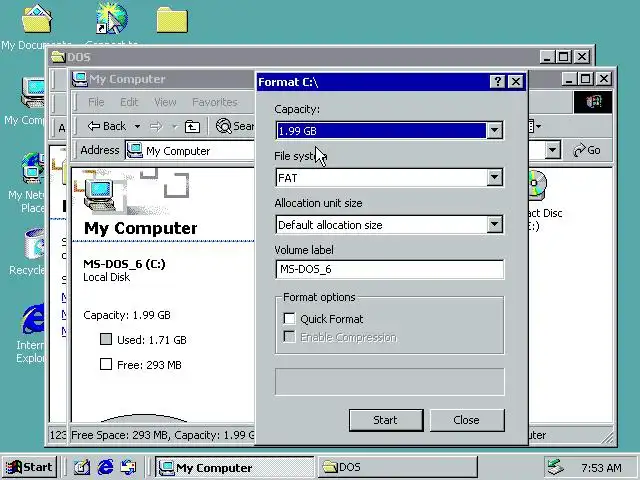The image size is (640, 480).
Task: Click the Up folder toolbar icon
Action: (192, 127)
